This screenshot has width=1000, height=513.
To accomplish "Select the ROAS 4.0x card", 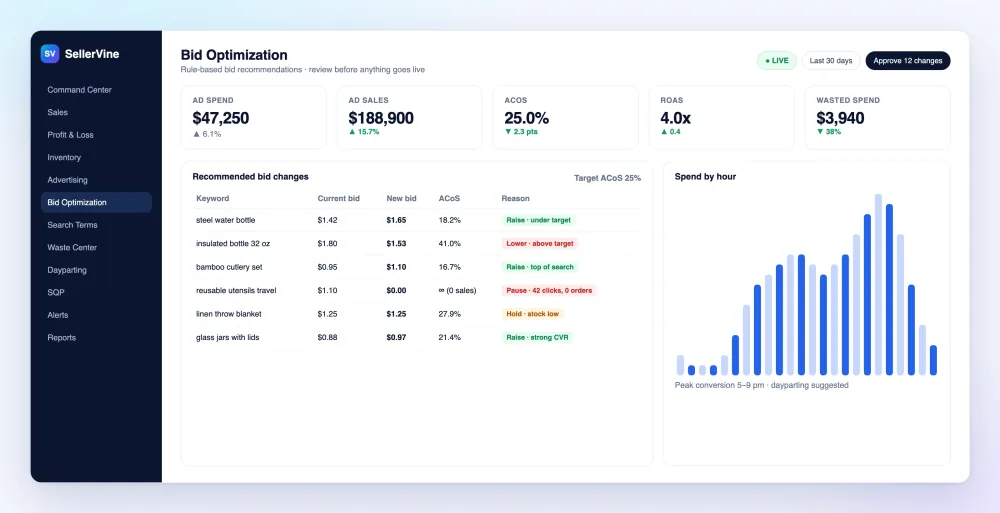I will (721, 117).
